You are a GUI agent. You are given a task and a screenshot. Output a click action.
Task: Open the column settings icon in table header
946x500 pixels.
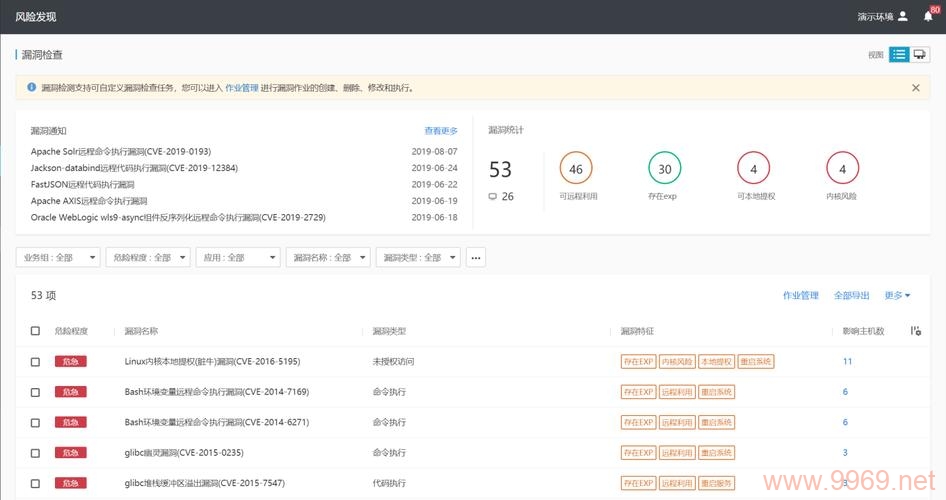pyautogui.click(x=916, y=331)
